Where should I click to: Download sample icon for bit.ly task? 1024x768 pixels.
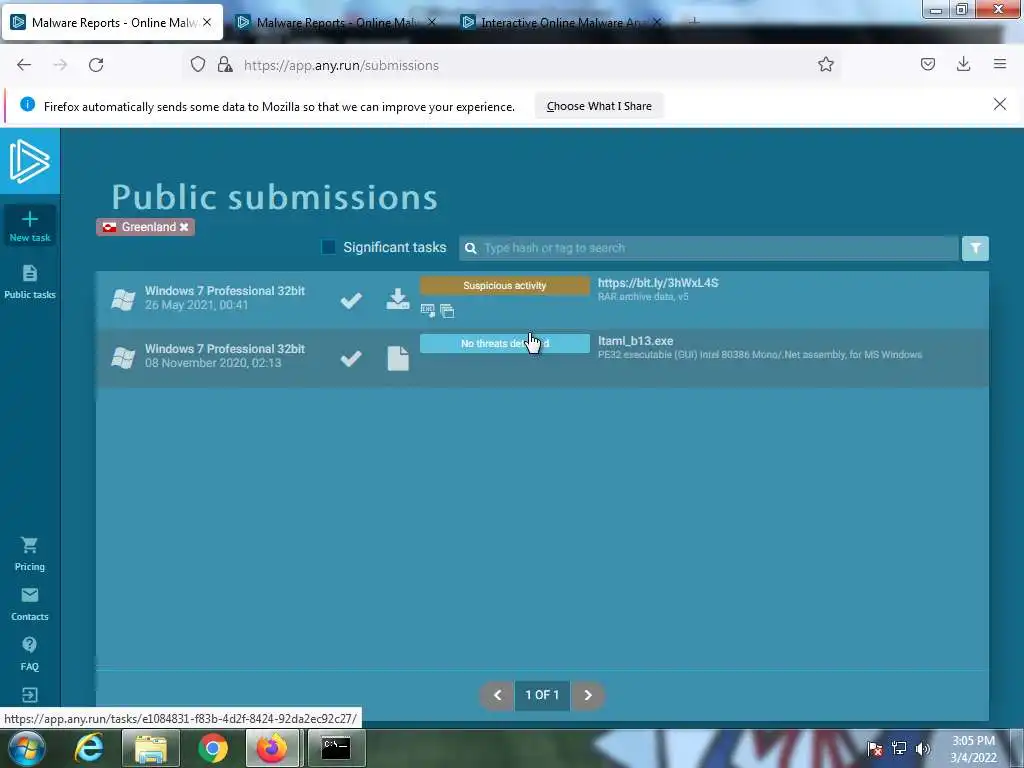pyautogui.click(x=397, y=299)
